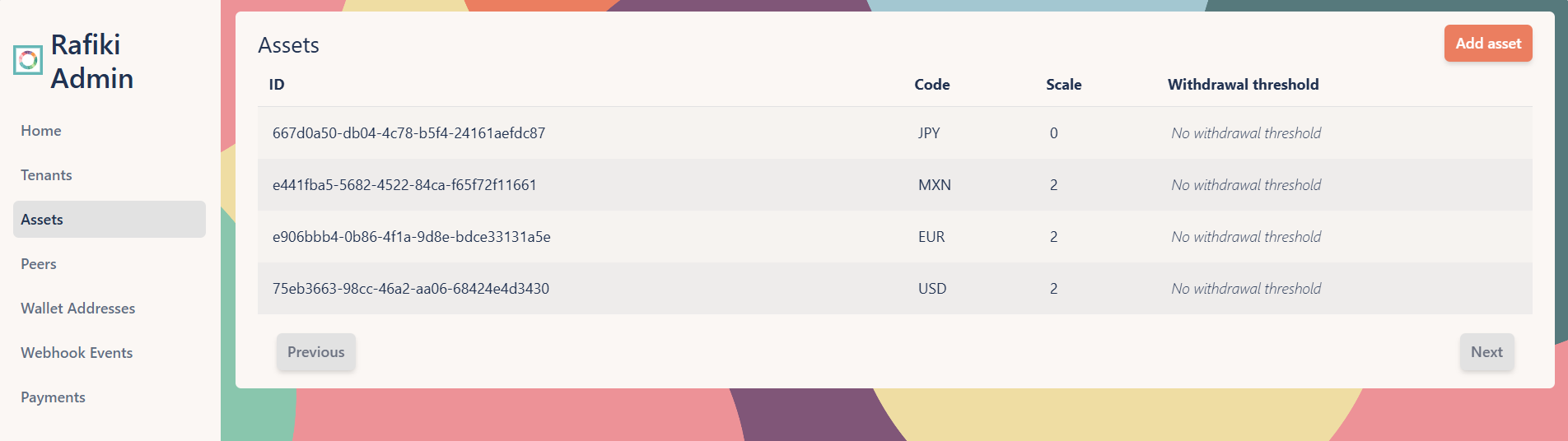Click the Previous pagination button

[x=315, y=352]
